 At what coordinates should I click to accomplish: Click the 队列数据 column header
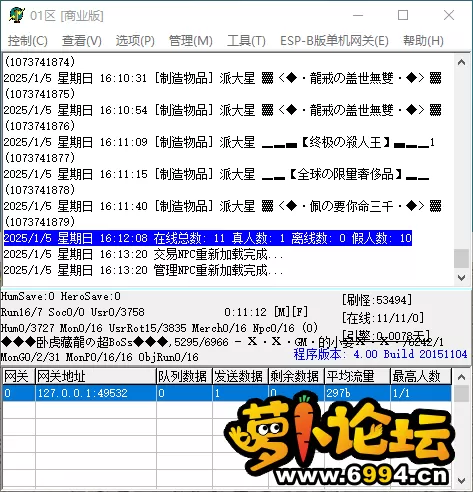pyautogui.click(x=184, y=377)
